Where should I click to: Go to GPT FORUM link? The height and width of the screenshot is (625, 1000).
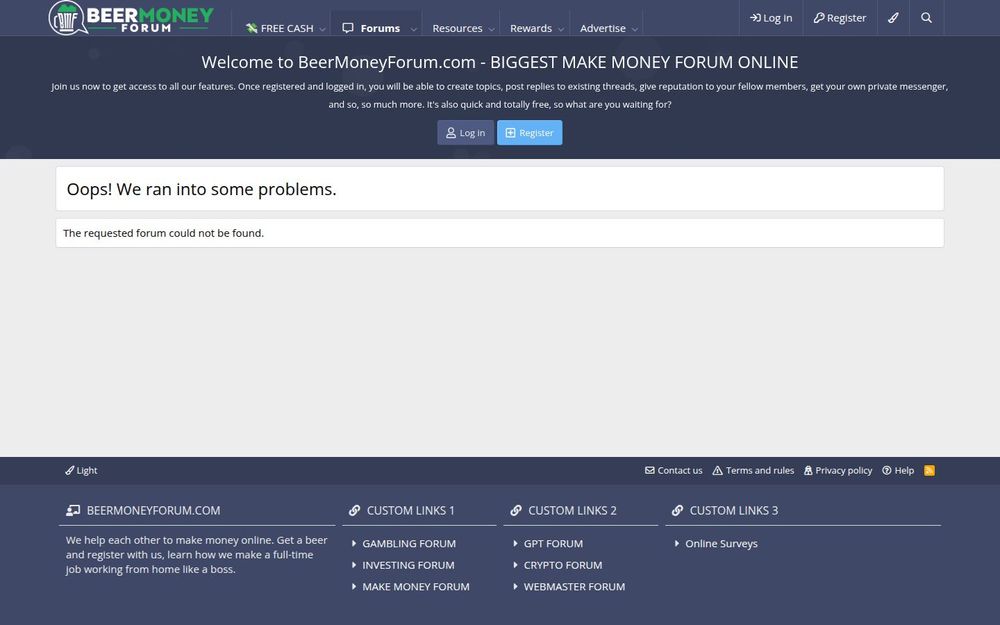[x=553, y=543]
